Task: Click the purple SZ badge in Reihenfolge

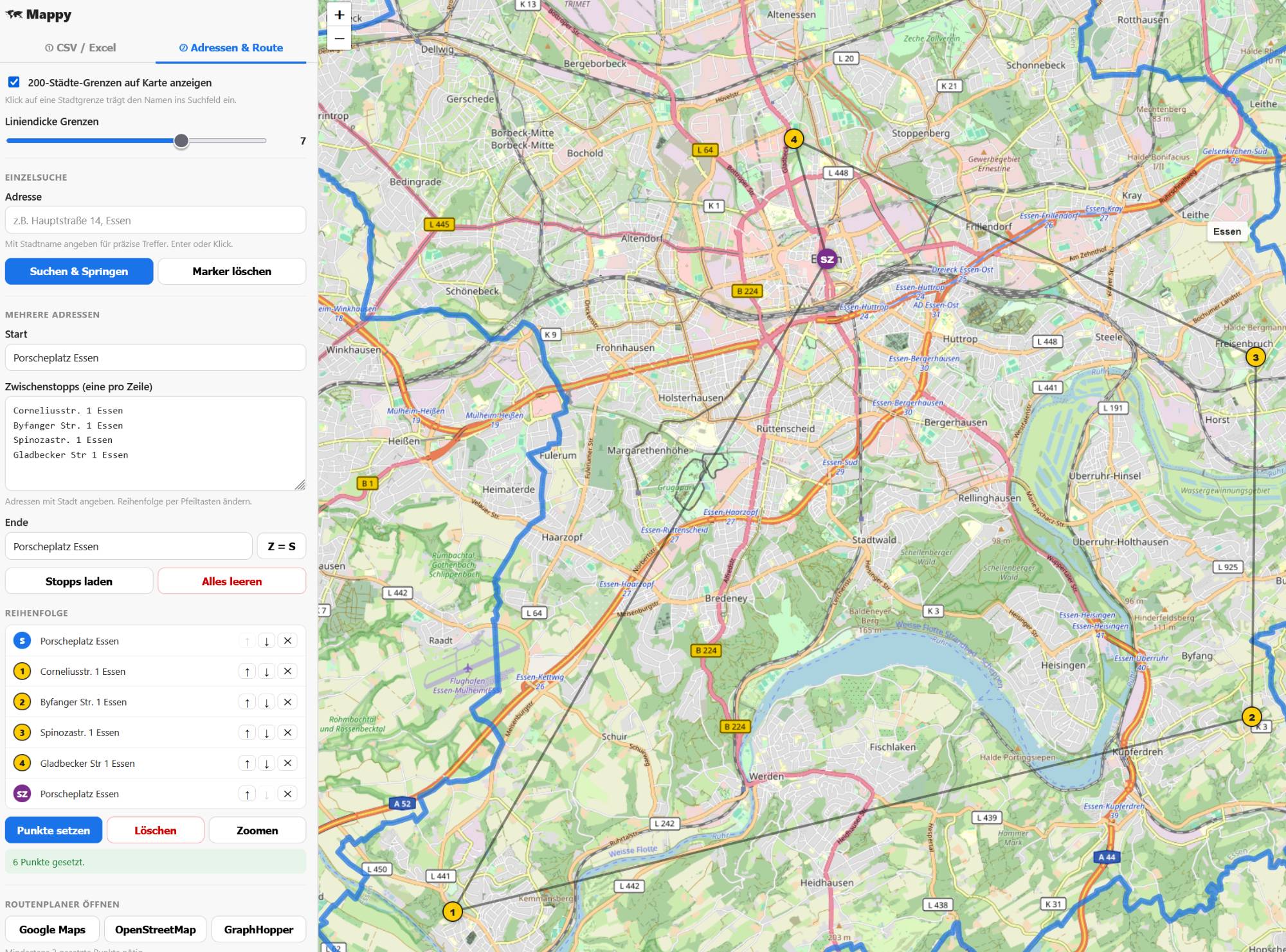Action: tap(22, 795)
